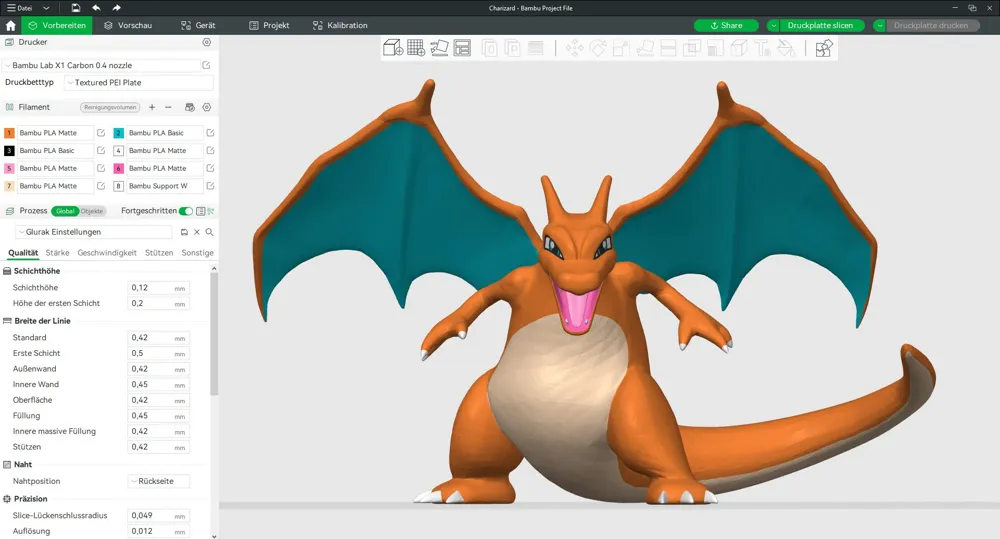The image size is (1000, 539).
Task: Click the Arrange all objects icon
Action: pos(462,48)
